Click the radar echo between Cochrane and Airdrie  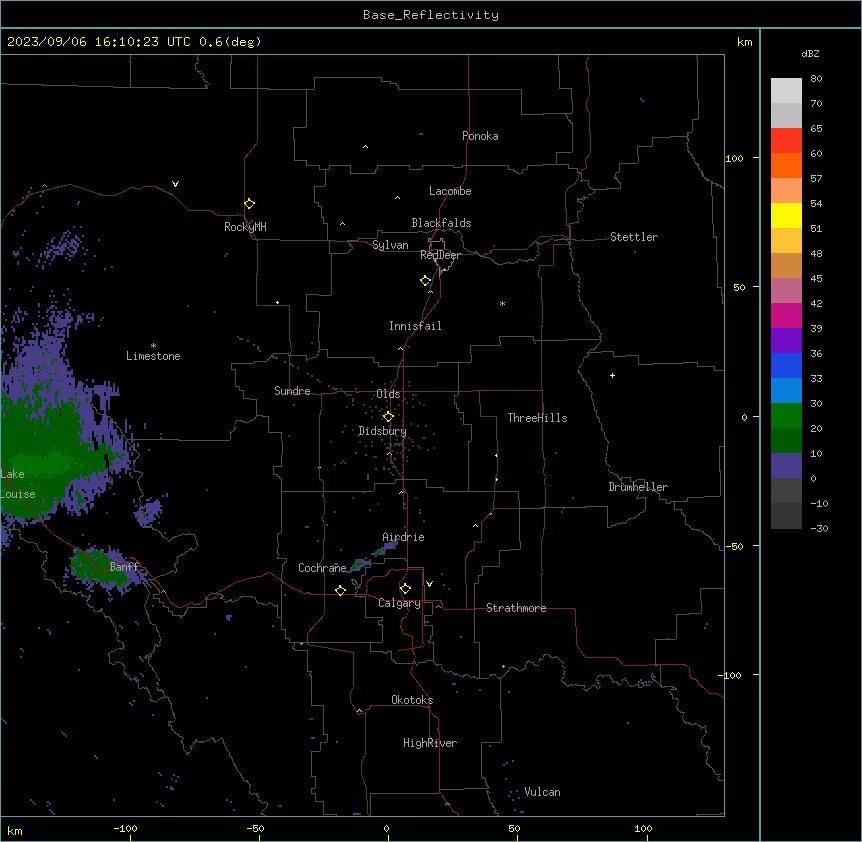(374, 555)
